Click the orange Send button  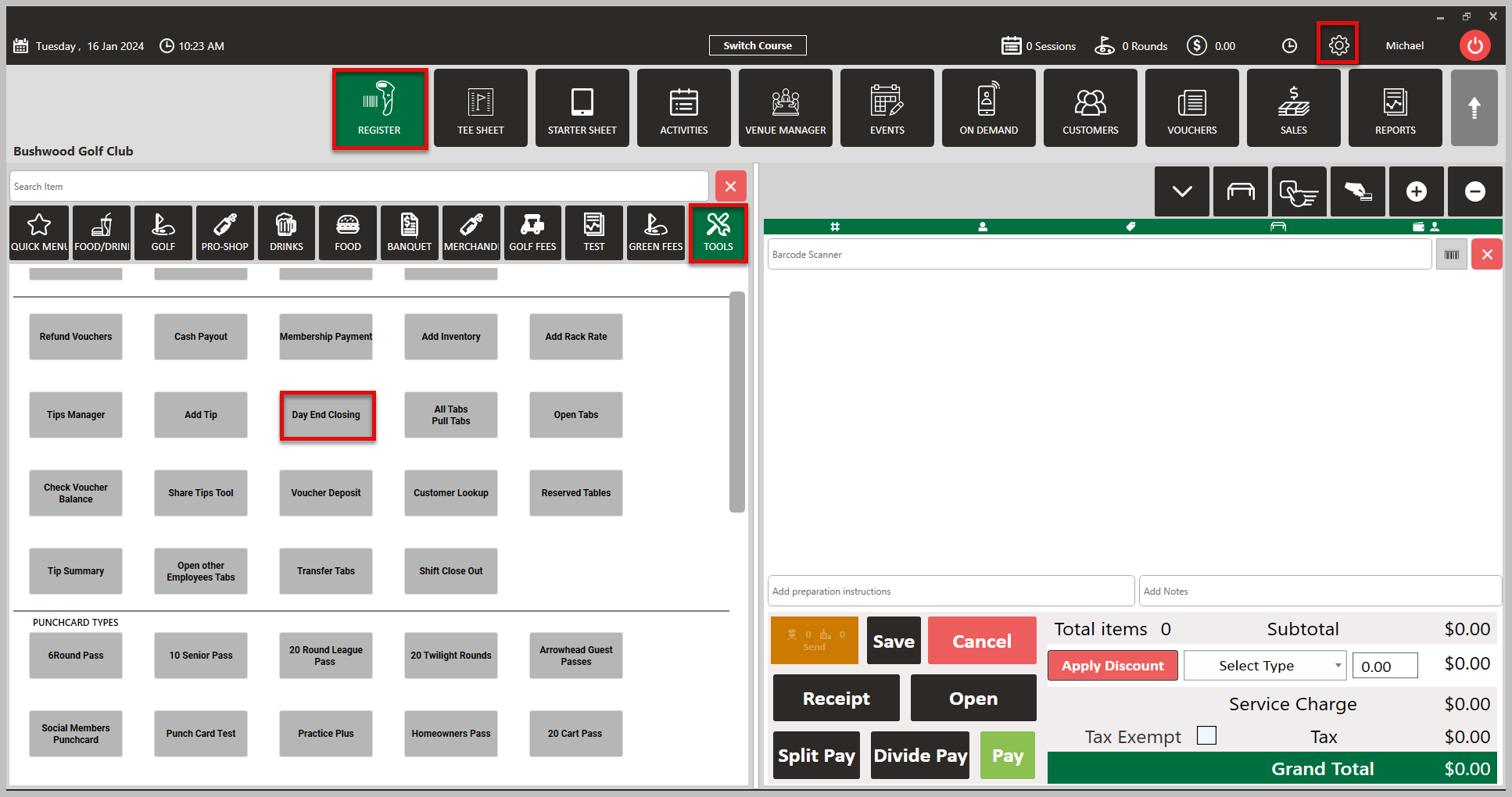coord(815,640)
